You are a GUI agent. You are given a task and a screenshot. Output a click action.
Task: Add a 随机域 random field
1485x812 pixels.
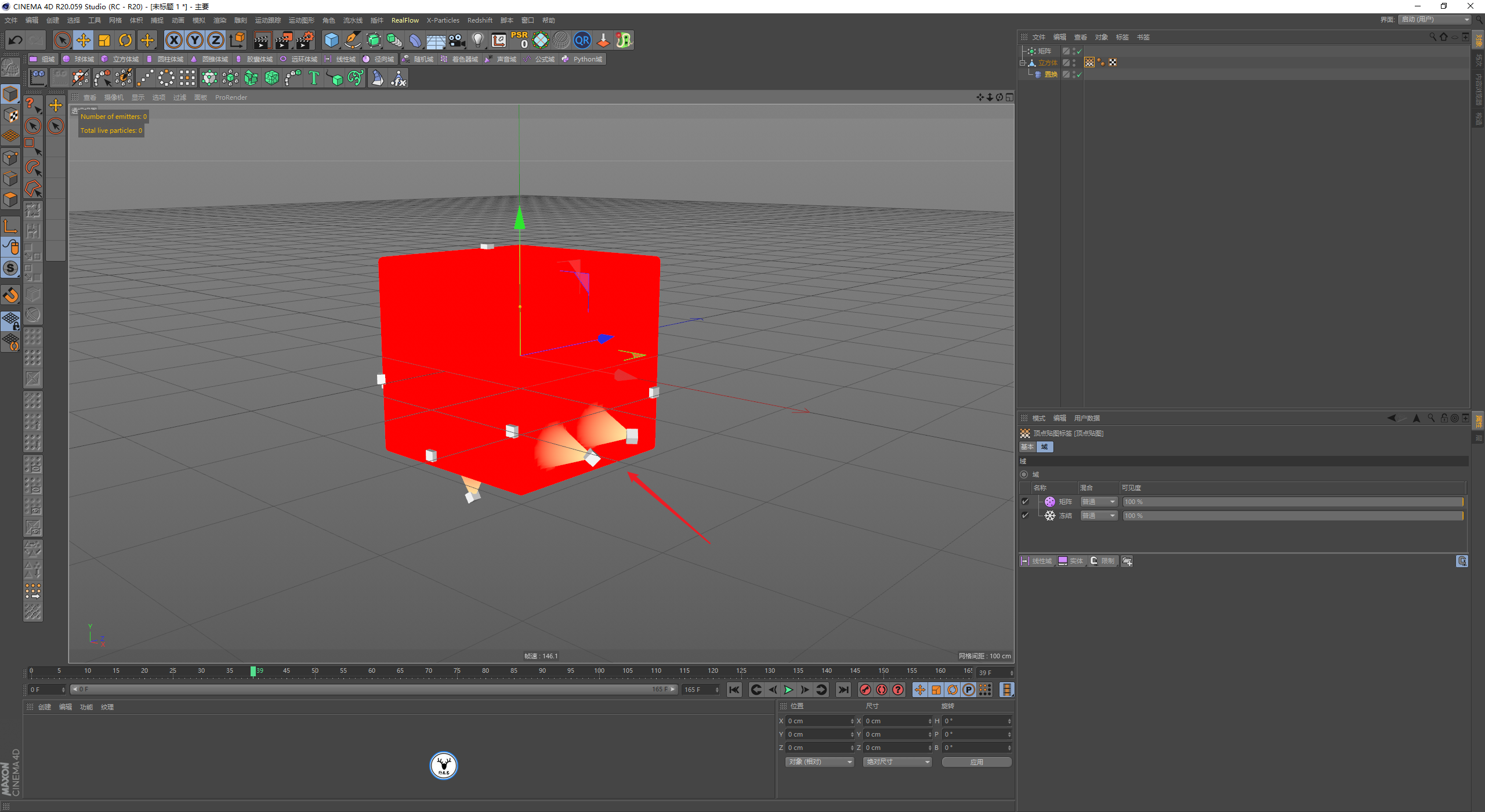(418, 59)
